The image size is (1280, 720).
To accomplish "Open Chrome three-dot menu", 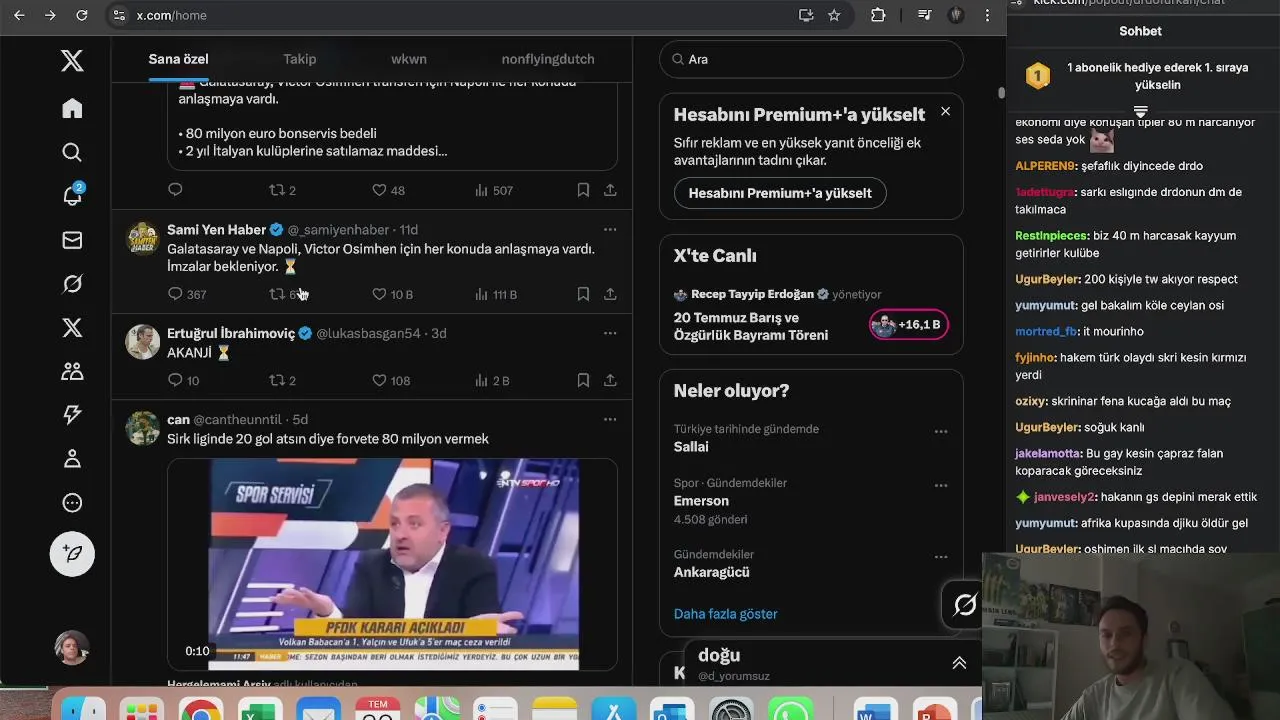I will click(x=987, y=15).
